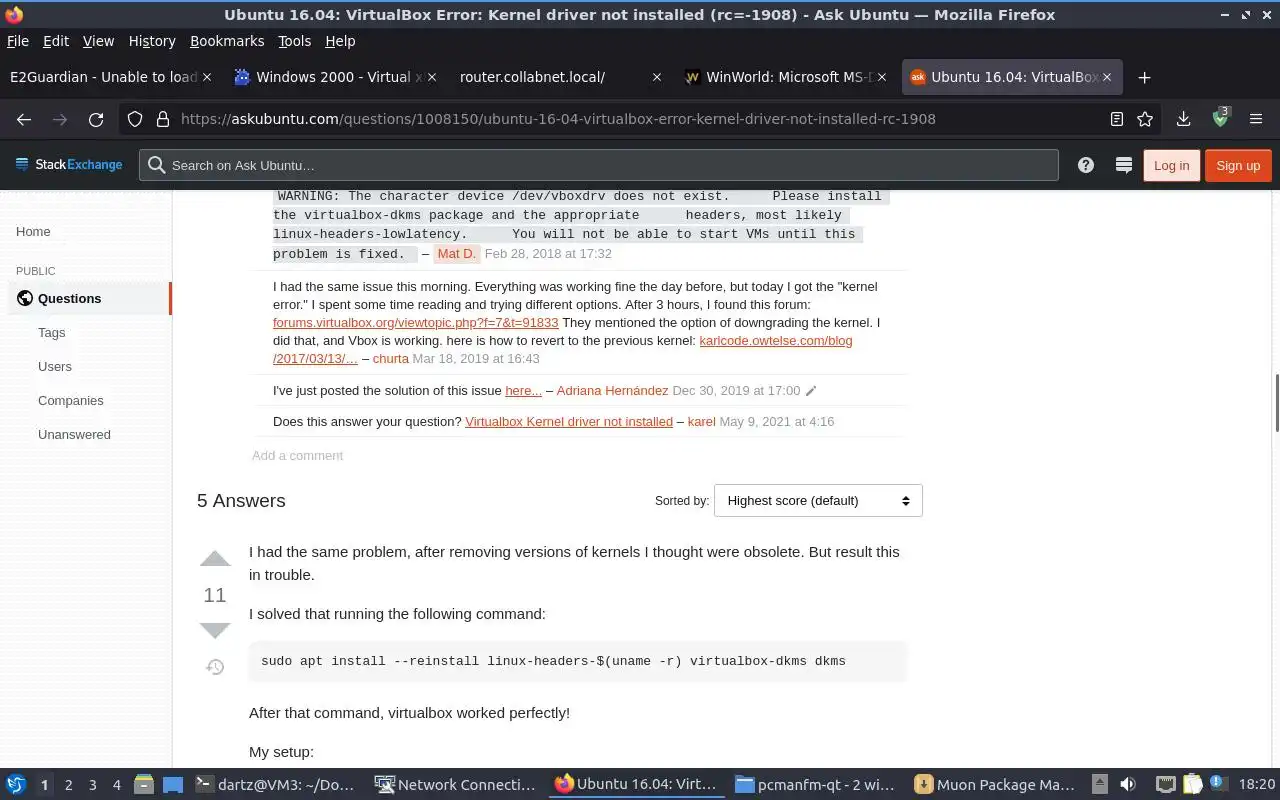Viewport: 1280px width, 800px height.
Task: Open the Virtualbox Kernel driver not installed link
Action: point(569,422)
